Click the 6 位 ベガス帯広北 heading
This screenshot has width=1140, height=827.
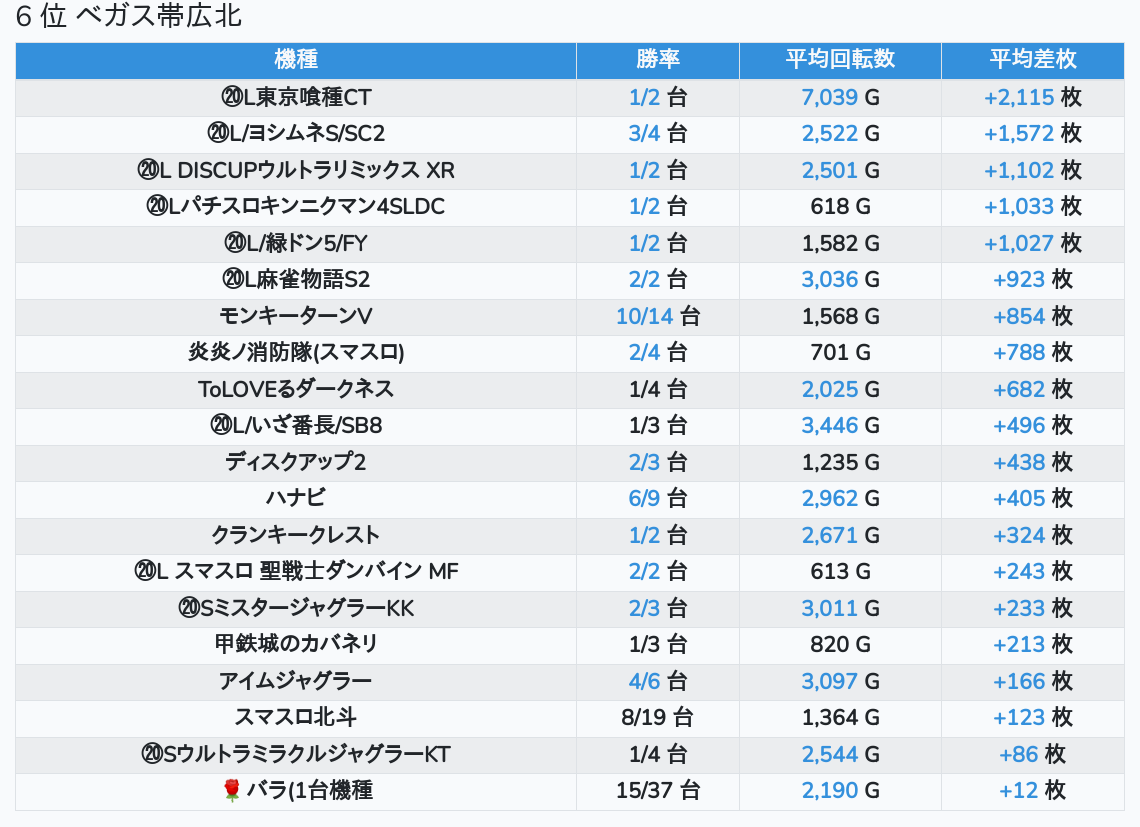[129, 17]
